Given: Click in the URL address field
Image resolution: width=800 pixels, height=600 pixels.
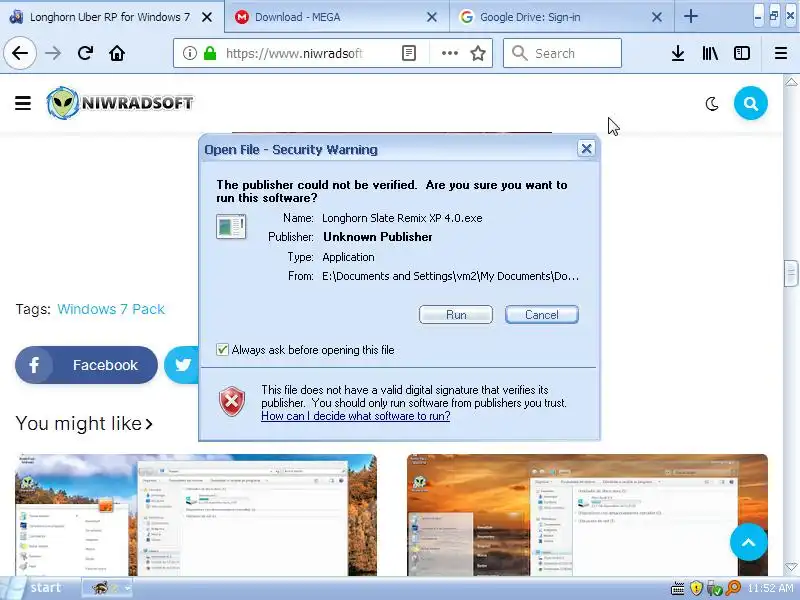Looking at the screenshot, I should (x=296, y=53).
